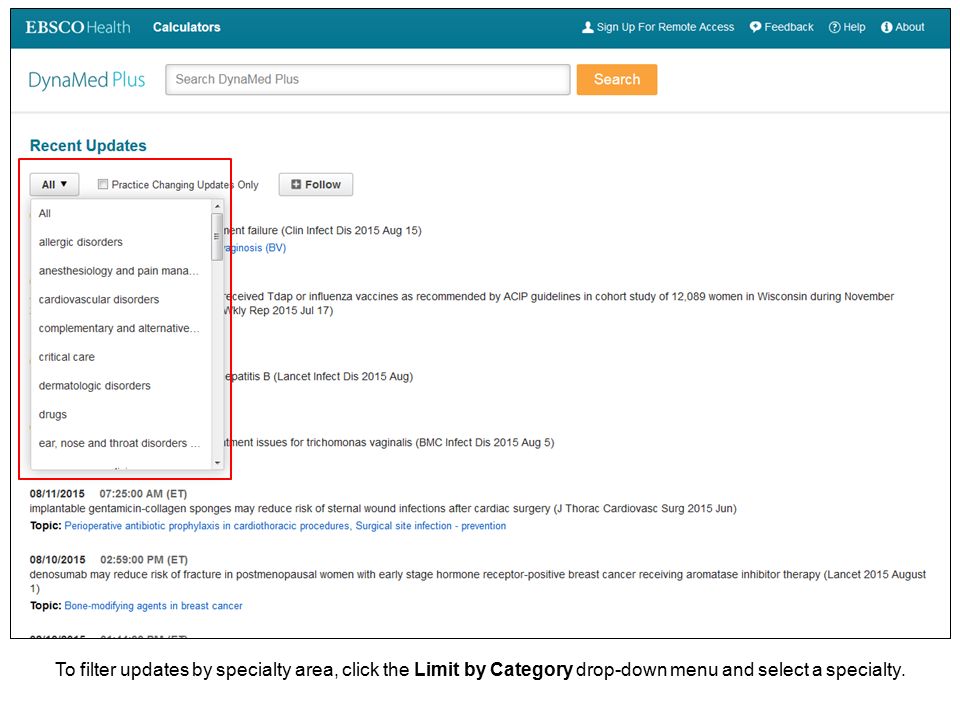Click the Recent Updates heading
The height and width of the screenshot is (720, 960).
(88, 146)
